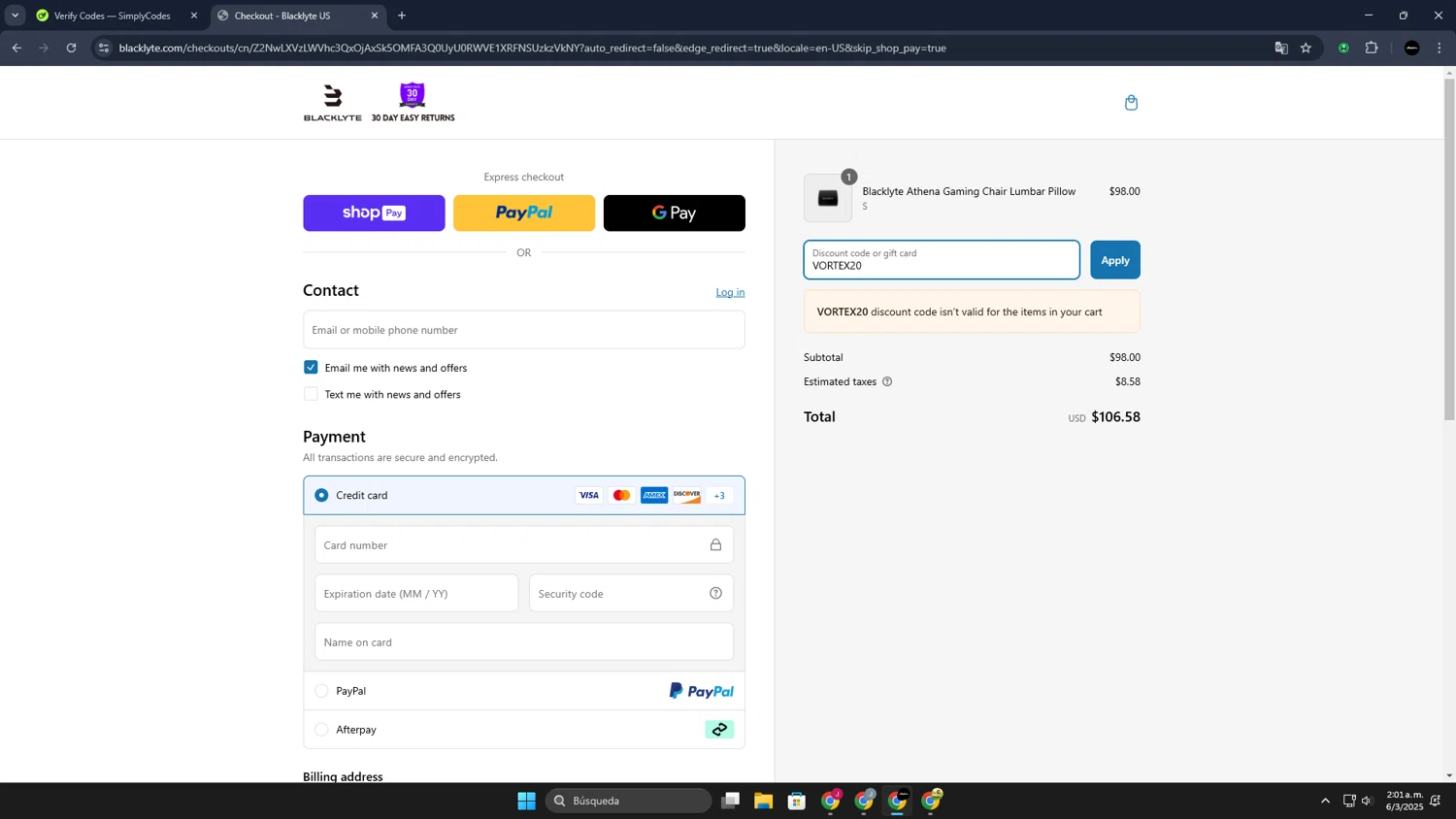Reload the page with browser refresh
The height and width of the screenshot is (819, 1456).
(71, 48)
